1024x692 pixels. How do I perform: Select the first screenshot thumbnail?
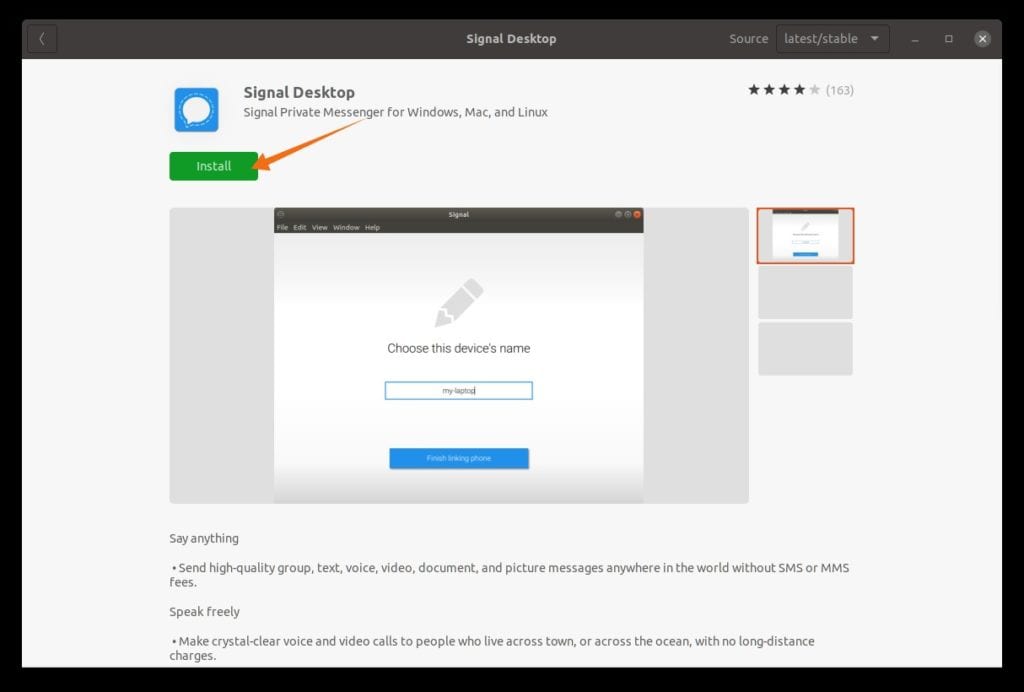(805, 235)
